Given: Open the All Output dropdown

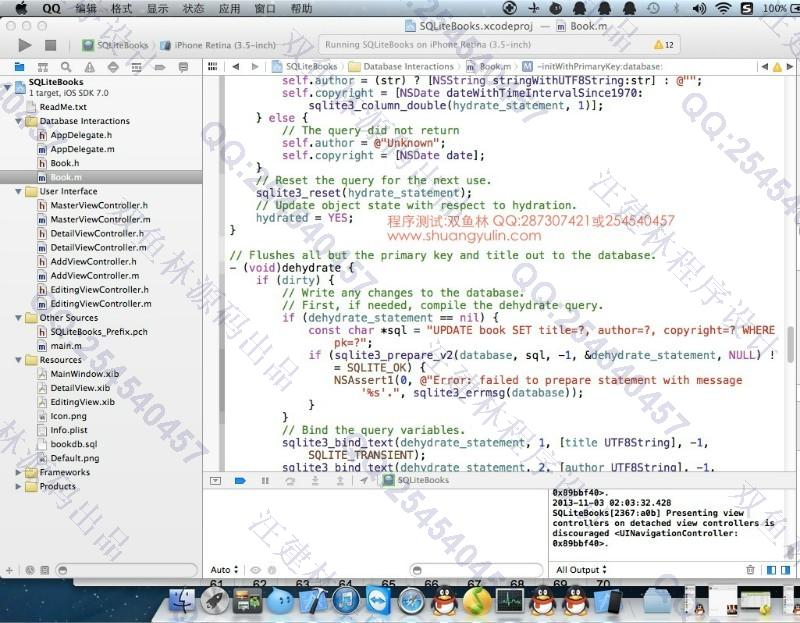Looking at the screenshot, I should pos(581,569).
